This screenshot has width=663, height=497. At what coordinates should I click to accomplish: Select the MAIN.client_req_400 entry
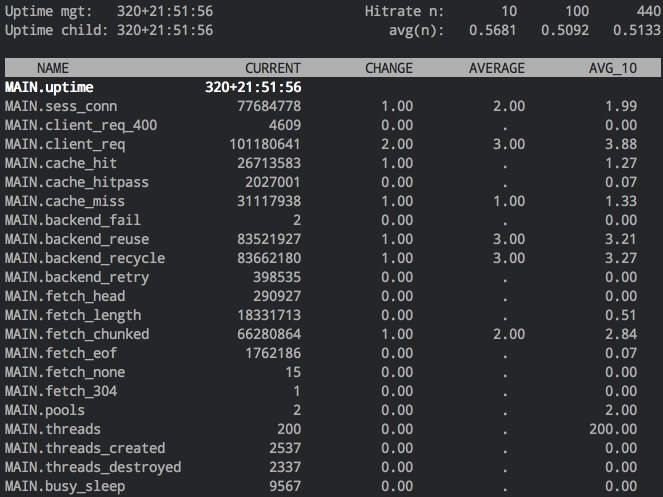coord(80,125)
